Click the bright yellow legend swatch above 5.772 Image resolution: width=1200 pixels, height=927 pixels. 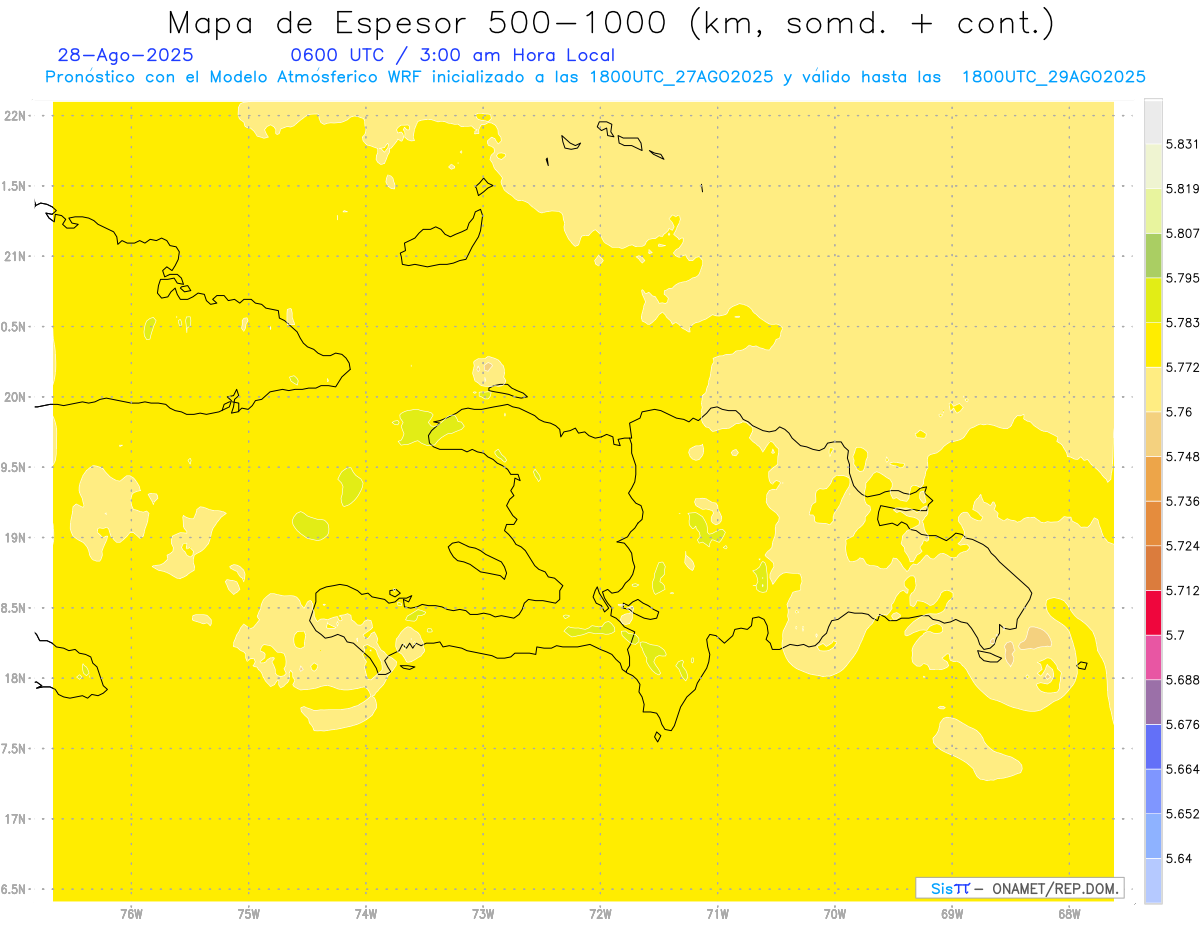tap(1153, 344)
